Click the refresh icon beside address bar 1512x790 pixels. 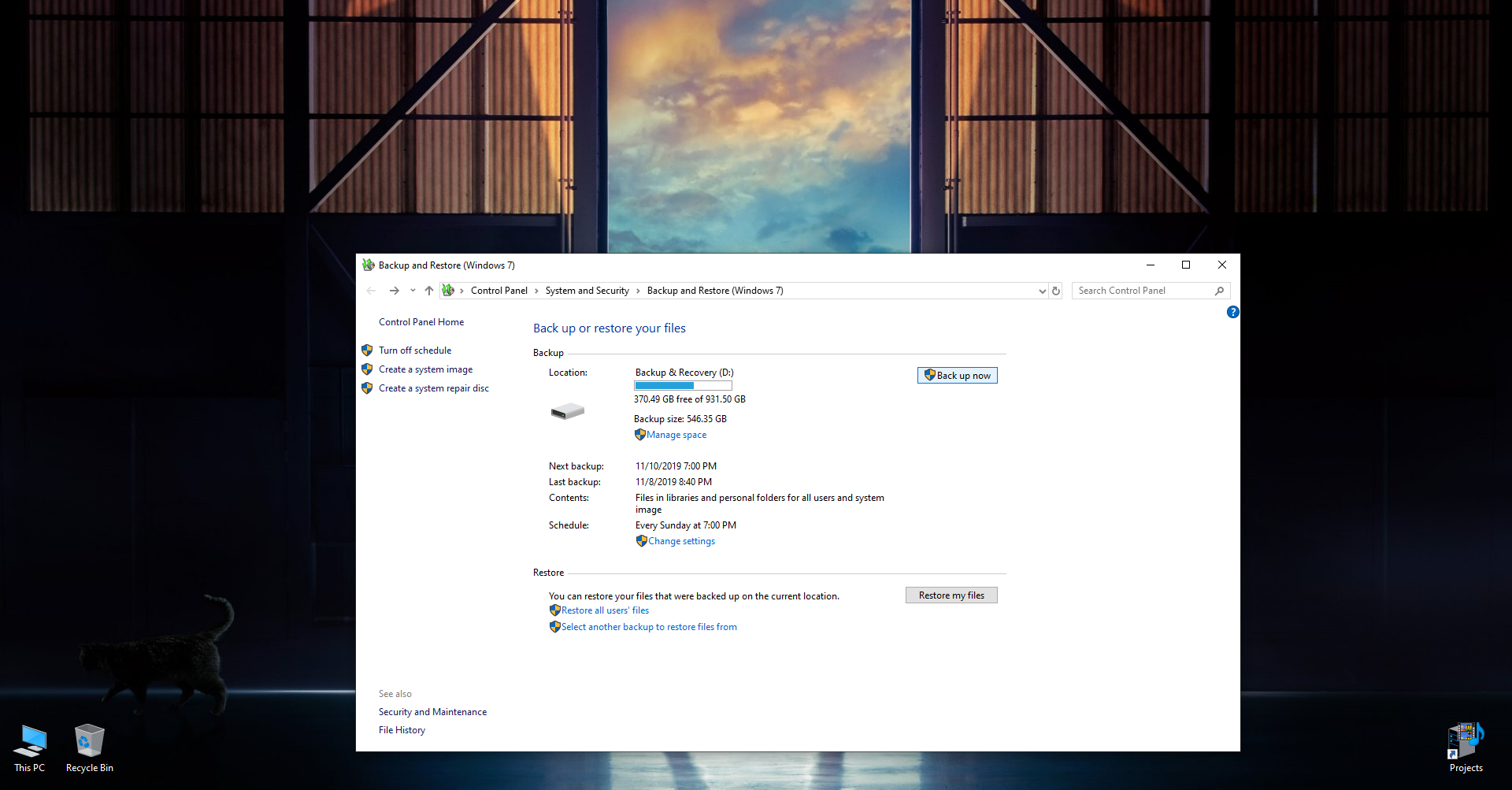click(x=1056, y=291)
